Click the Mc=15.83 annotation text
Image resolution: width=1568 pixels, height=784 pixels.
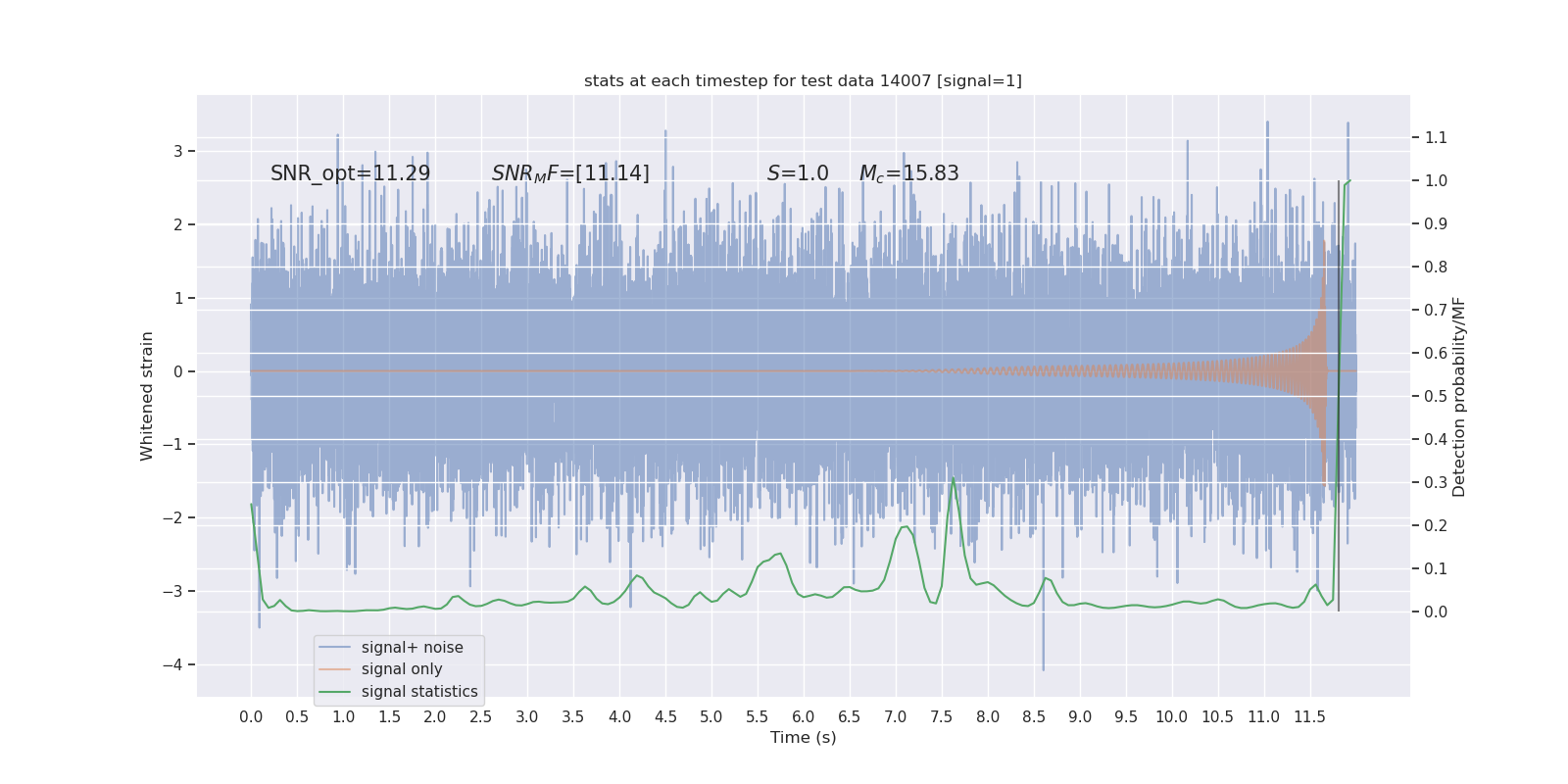(x=908, y=173)
